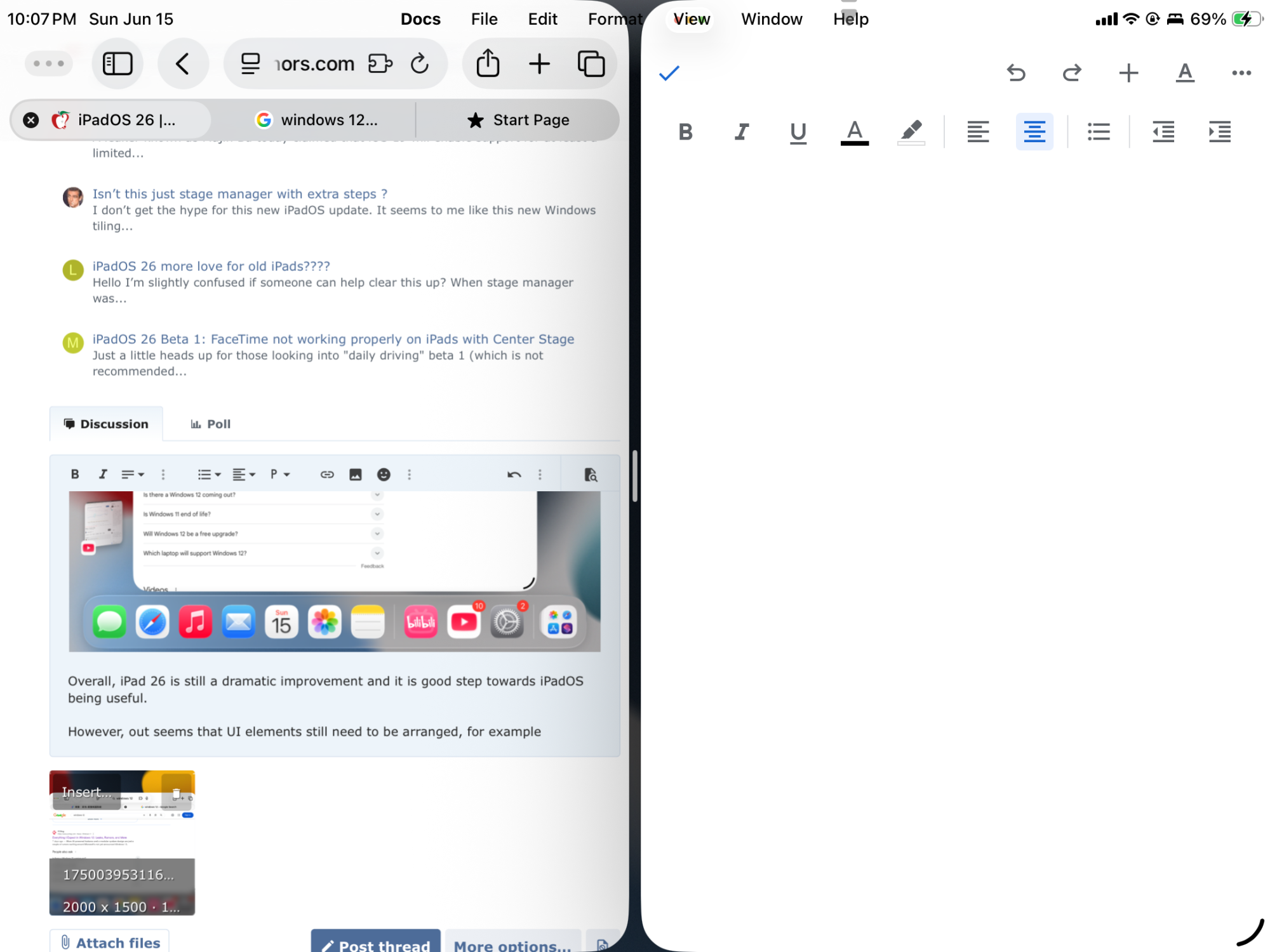Open Docs more options menu

[x=1241, y=73]
